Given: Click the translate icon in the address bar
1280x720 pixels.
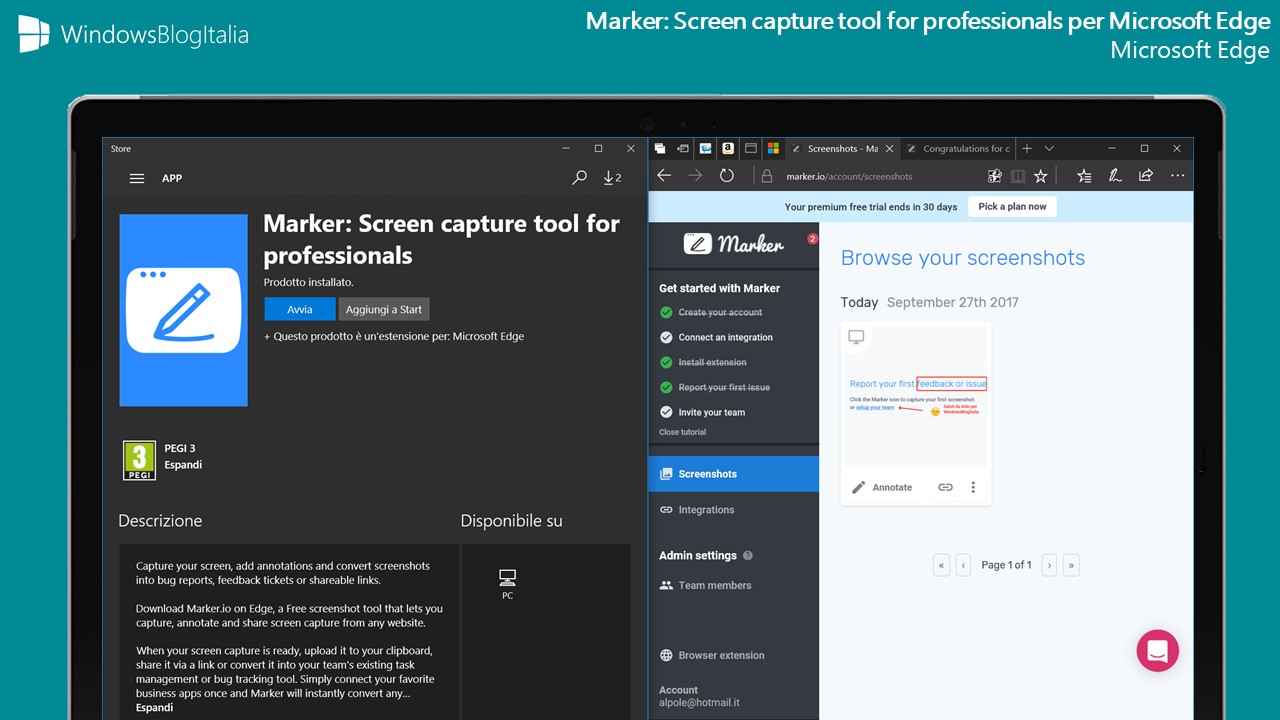Looking at the screenshot, I should click(994, 176).
